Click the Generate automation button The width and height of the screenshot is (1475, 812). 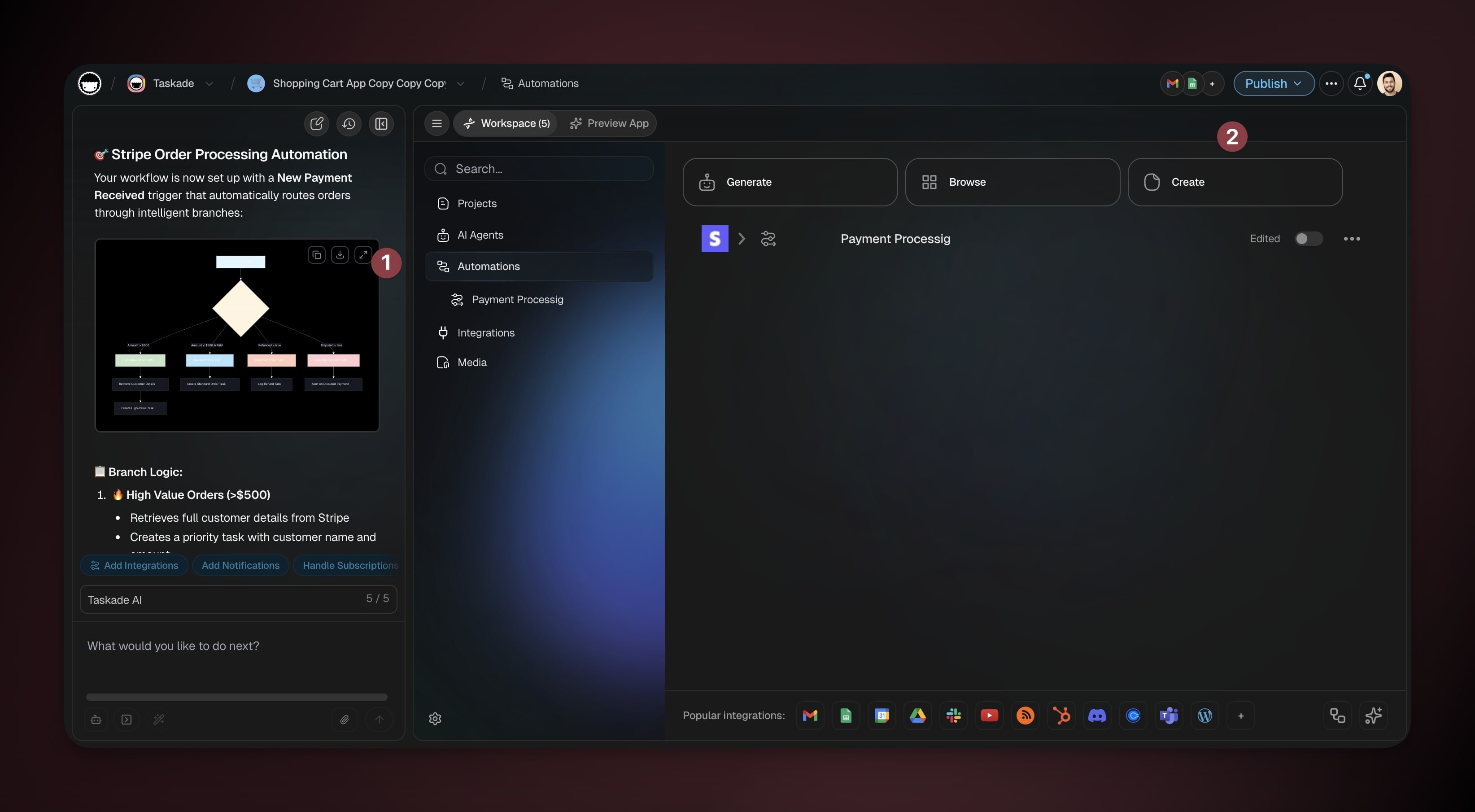[790, 182]
